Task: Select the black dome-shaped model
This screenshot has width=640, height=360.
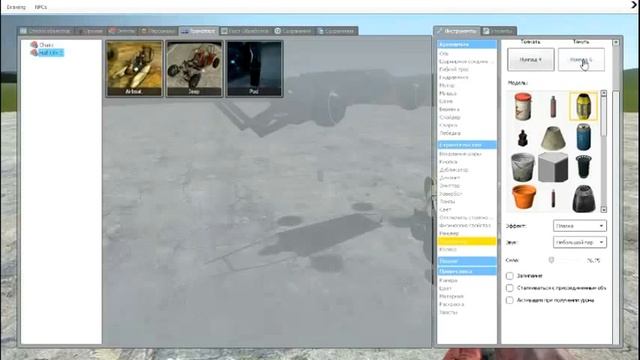Action: [x=584, y=198]
